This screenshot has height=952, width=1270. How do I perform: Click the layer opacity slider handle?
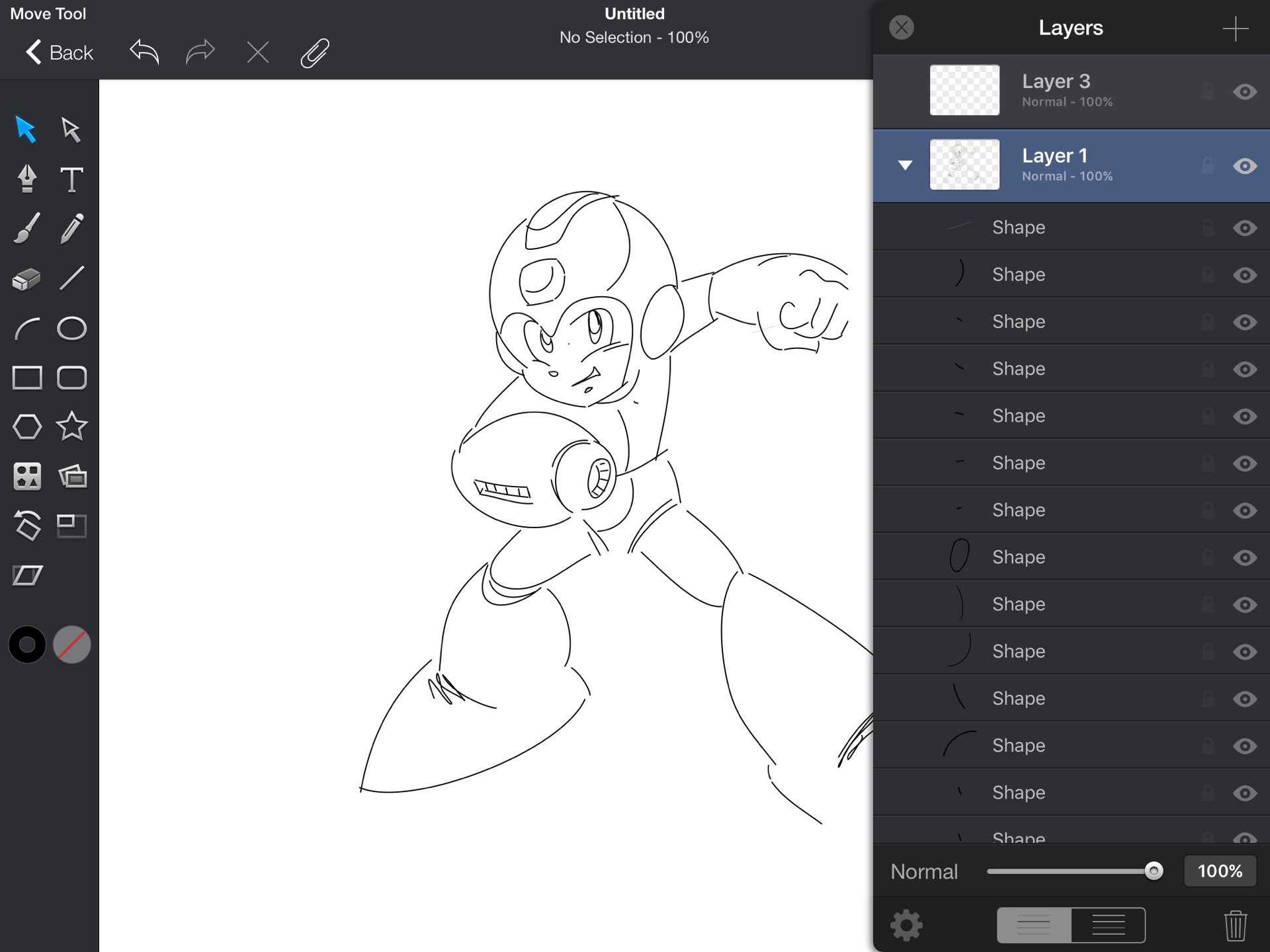coord(1153,871)
